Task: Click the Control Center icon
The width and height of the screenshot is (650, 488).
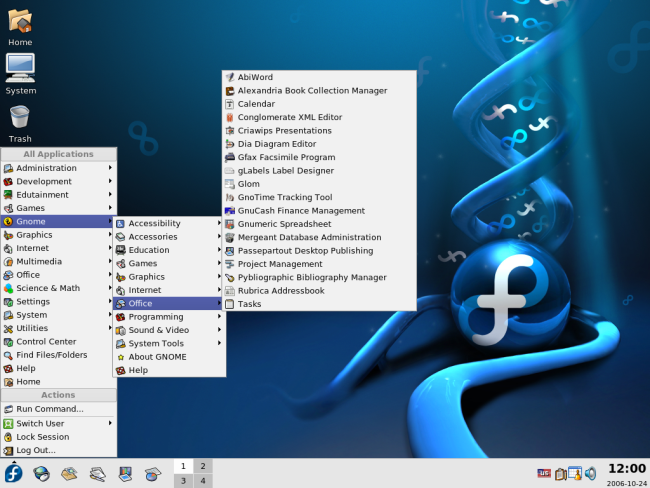Action: click(x=8, y=342)
